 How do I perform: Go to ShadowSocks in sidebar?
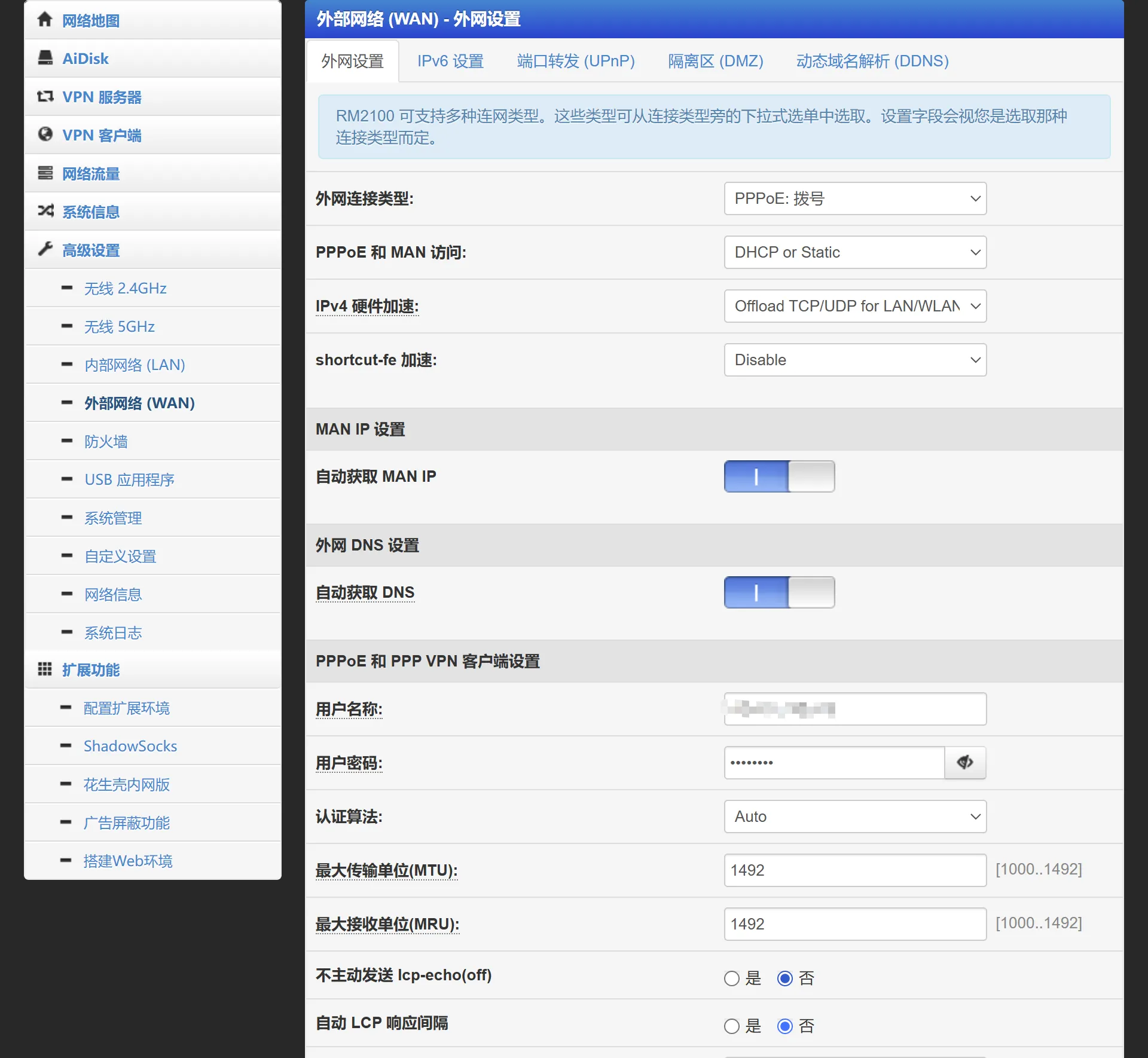(x=130, y=746)
